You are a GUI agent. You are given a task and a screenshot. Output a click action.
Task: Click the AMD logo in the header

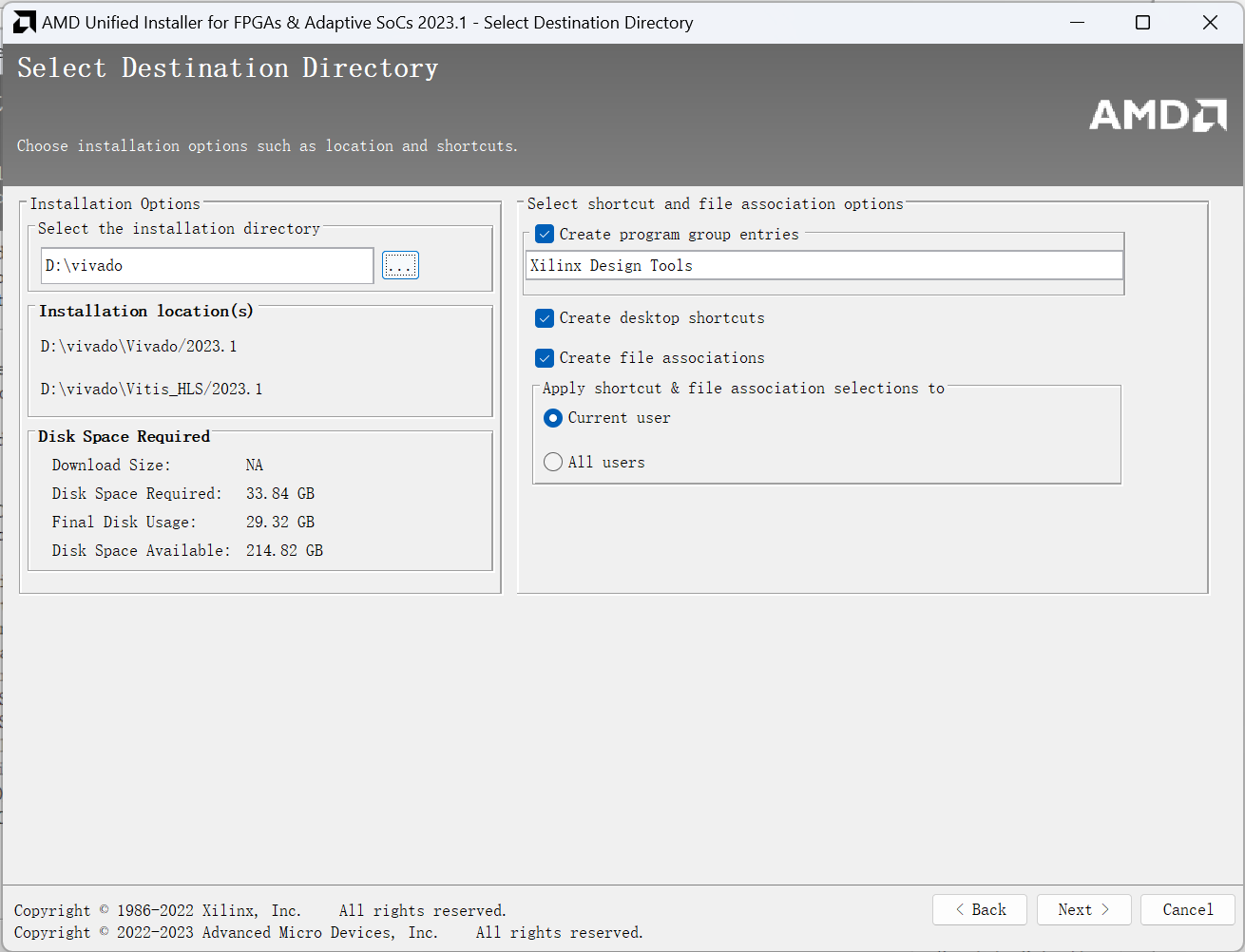click(x=1158, y=115)
